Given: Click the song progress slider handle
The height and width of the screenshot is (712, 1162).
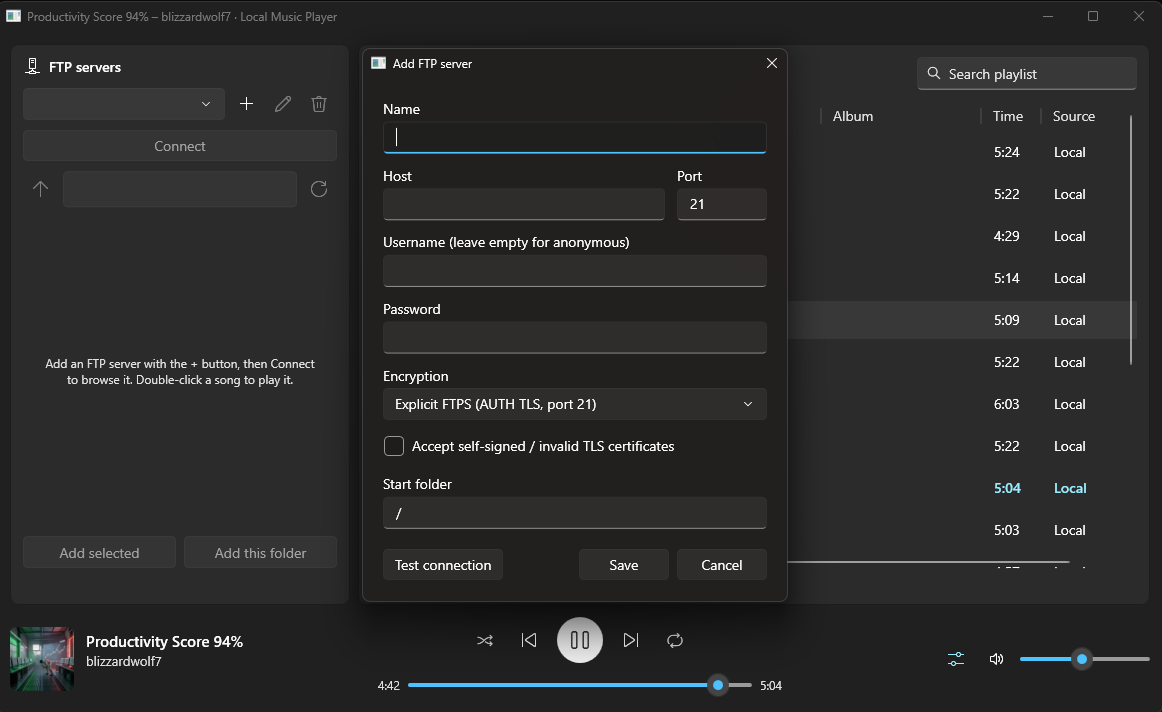Looking at the screenshot, I should 717,685.
